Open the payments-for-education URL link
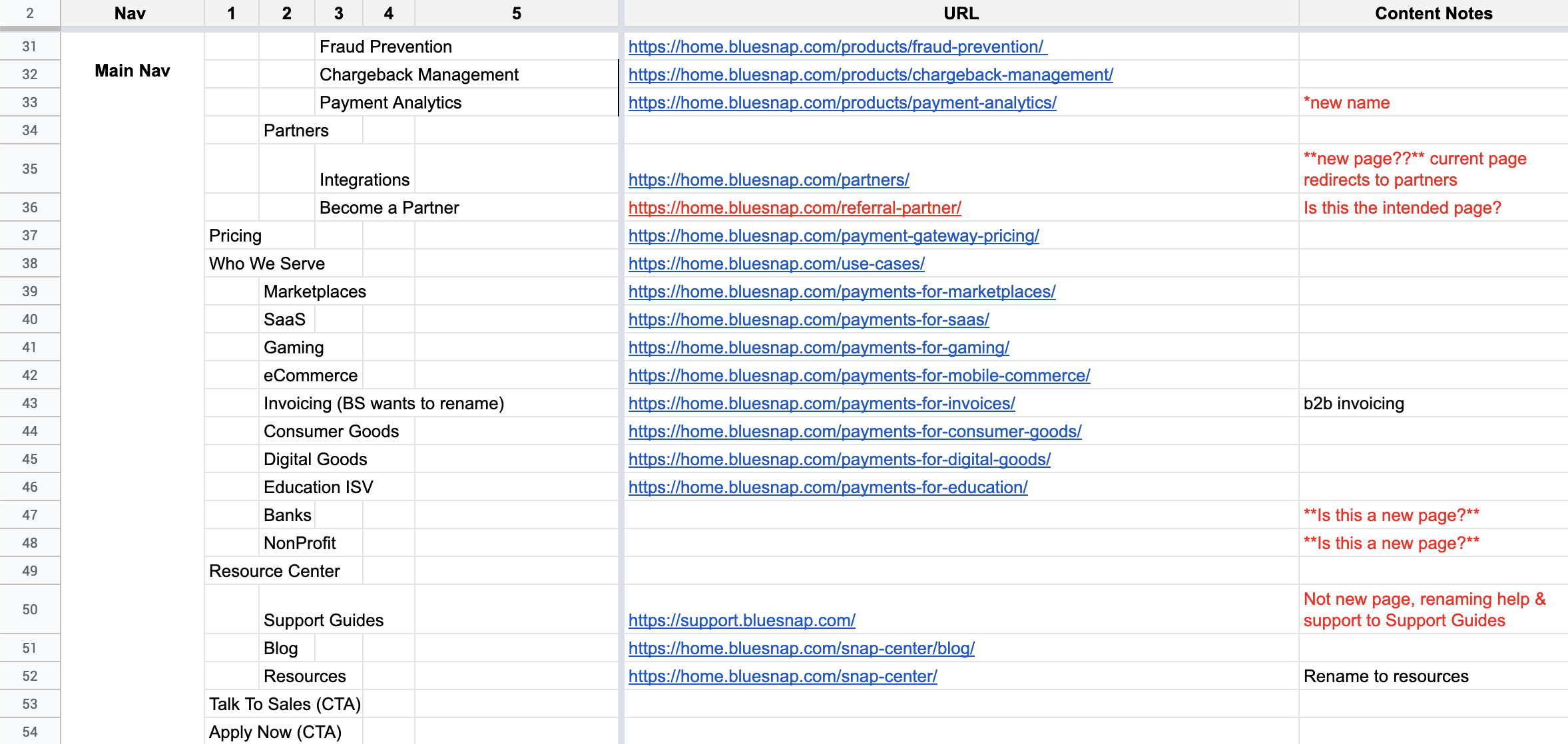The height and width of the screenshot is (744, 1568). [x=828, y=487]
